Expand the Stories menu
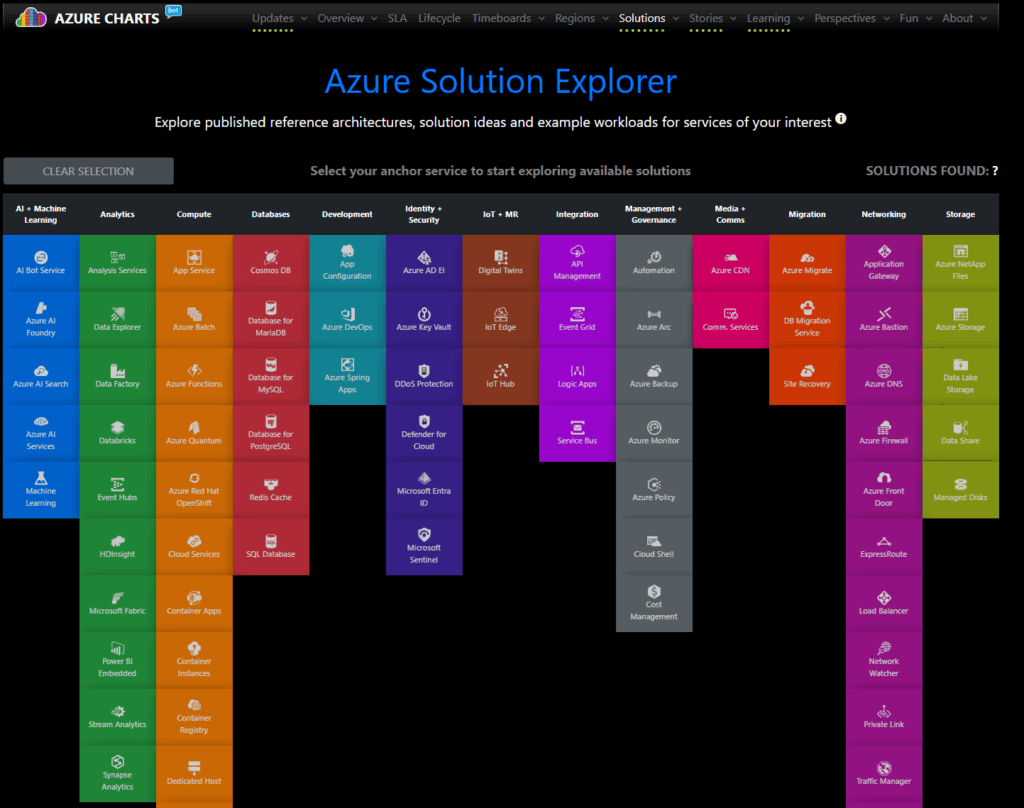The height and width of the screenshot is (808, 1024). 712,18
